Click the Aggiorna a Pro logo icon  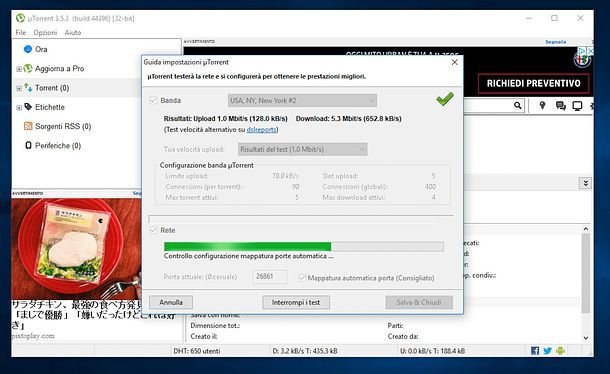click(x=28, y=68)
